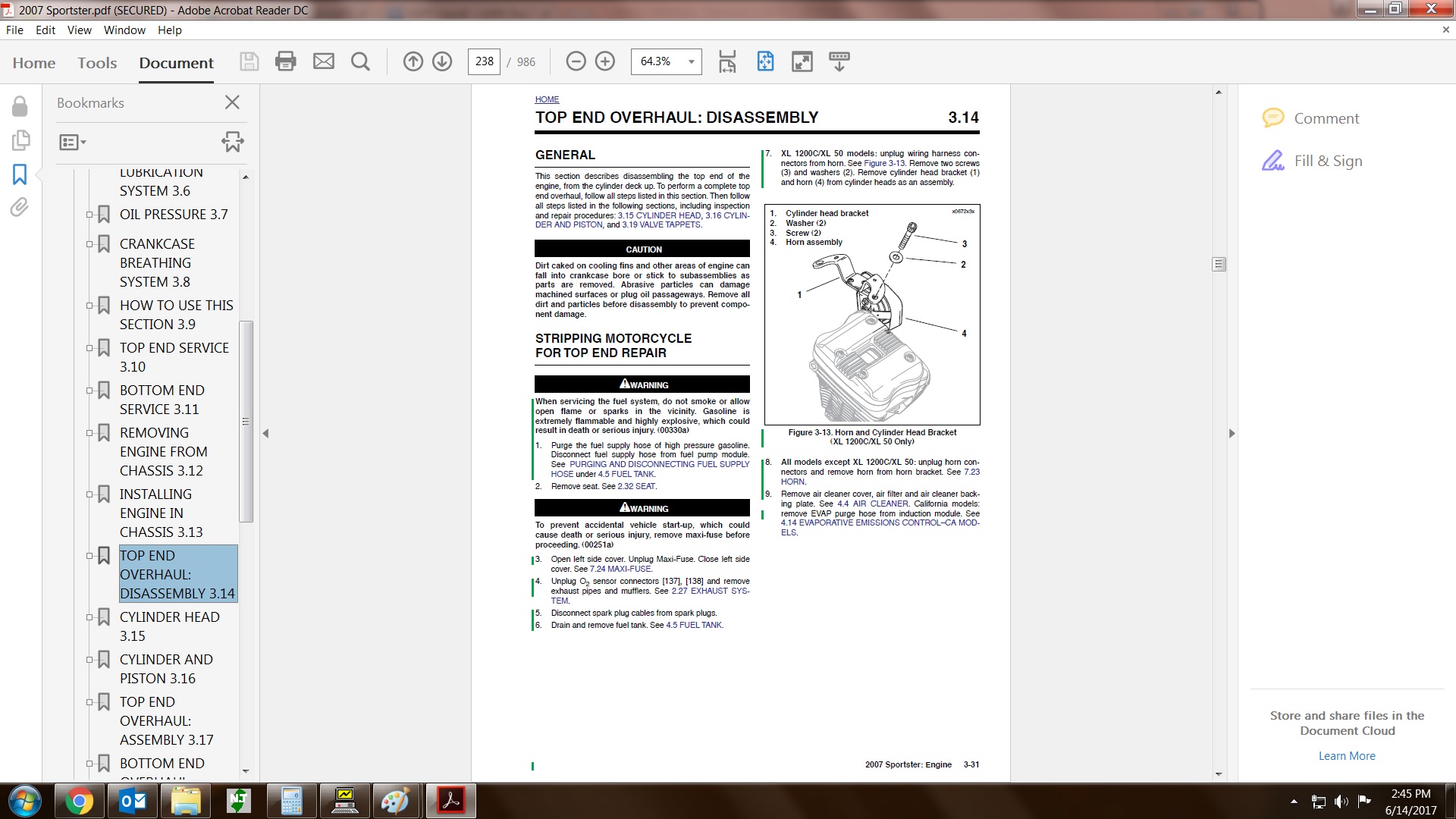Click Learn More about Document Cloud
This screenshot has height=819, width=1456.
[1346, 755]
